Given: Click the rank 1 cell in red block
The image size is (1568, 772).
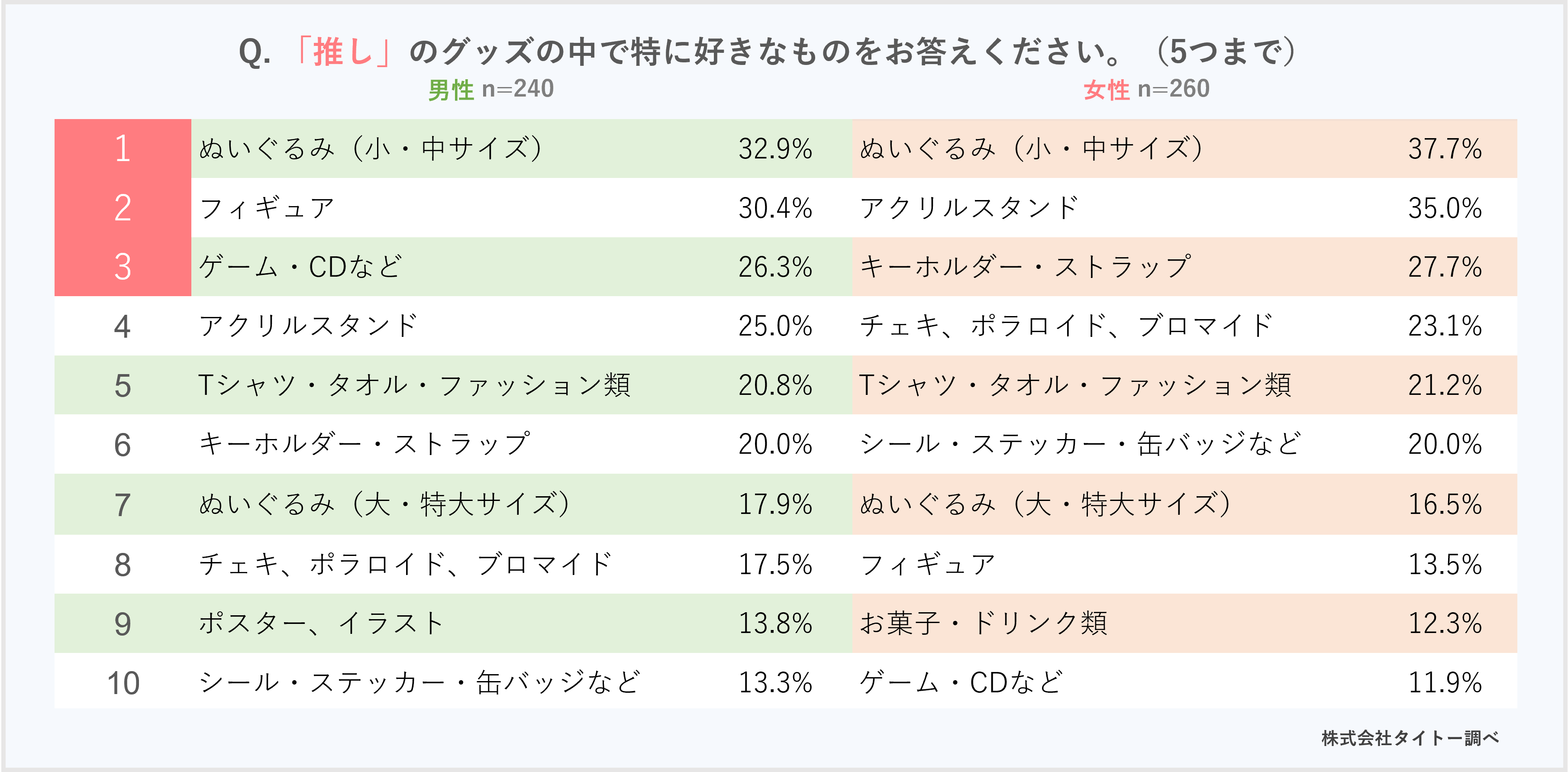Looking at the screenshot, I should [123, 149].
